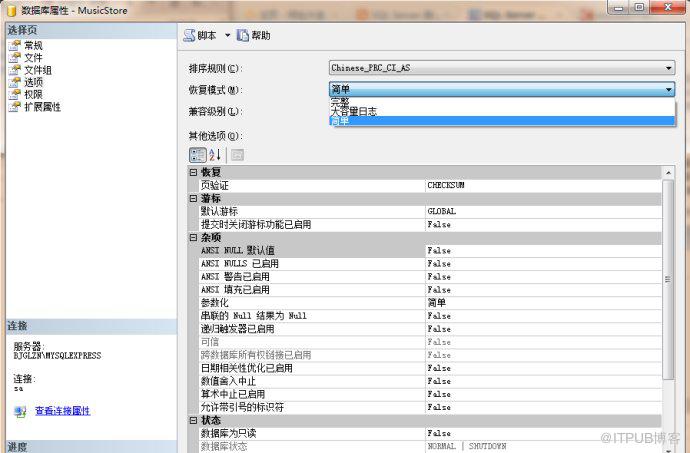This screenshot has height=453, width=690.
Task: Select the ANSI 填充已启用 row
Action: (x=430, y=290)
